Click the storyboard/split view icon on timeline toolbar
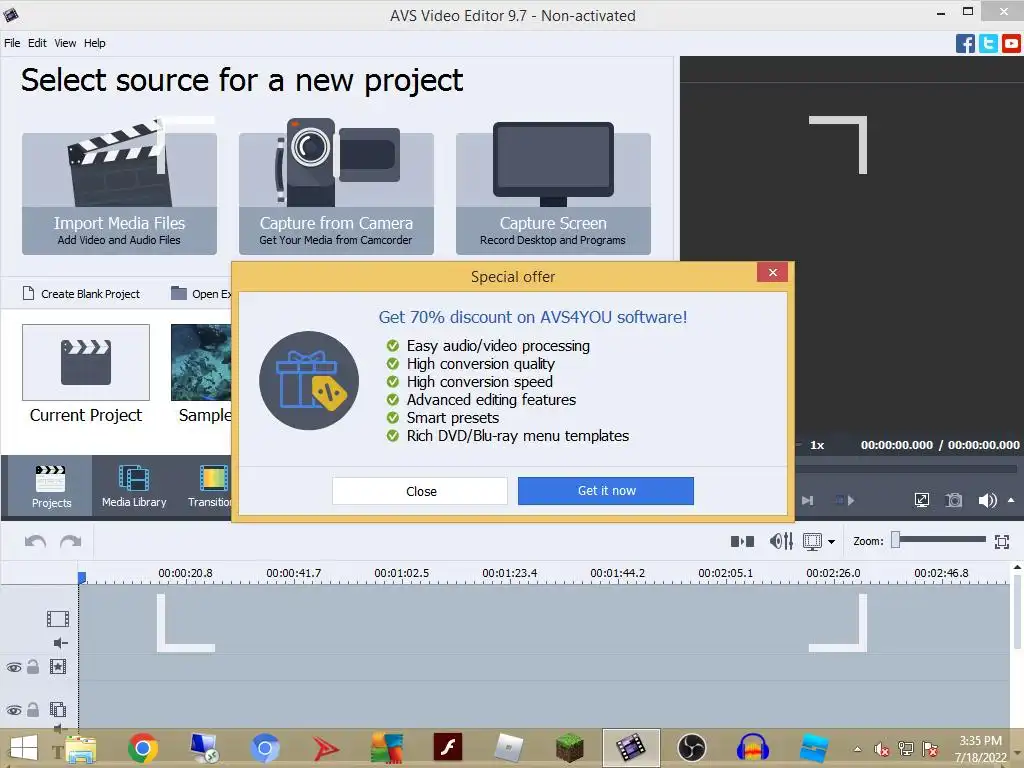This screenshot has width=1024, height=768. coord(743,541)
